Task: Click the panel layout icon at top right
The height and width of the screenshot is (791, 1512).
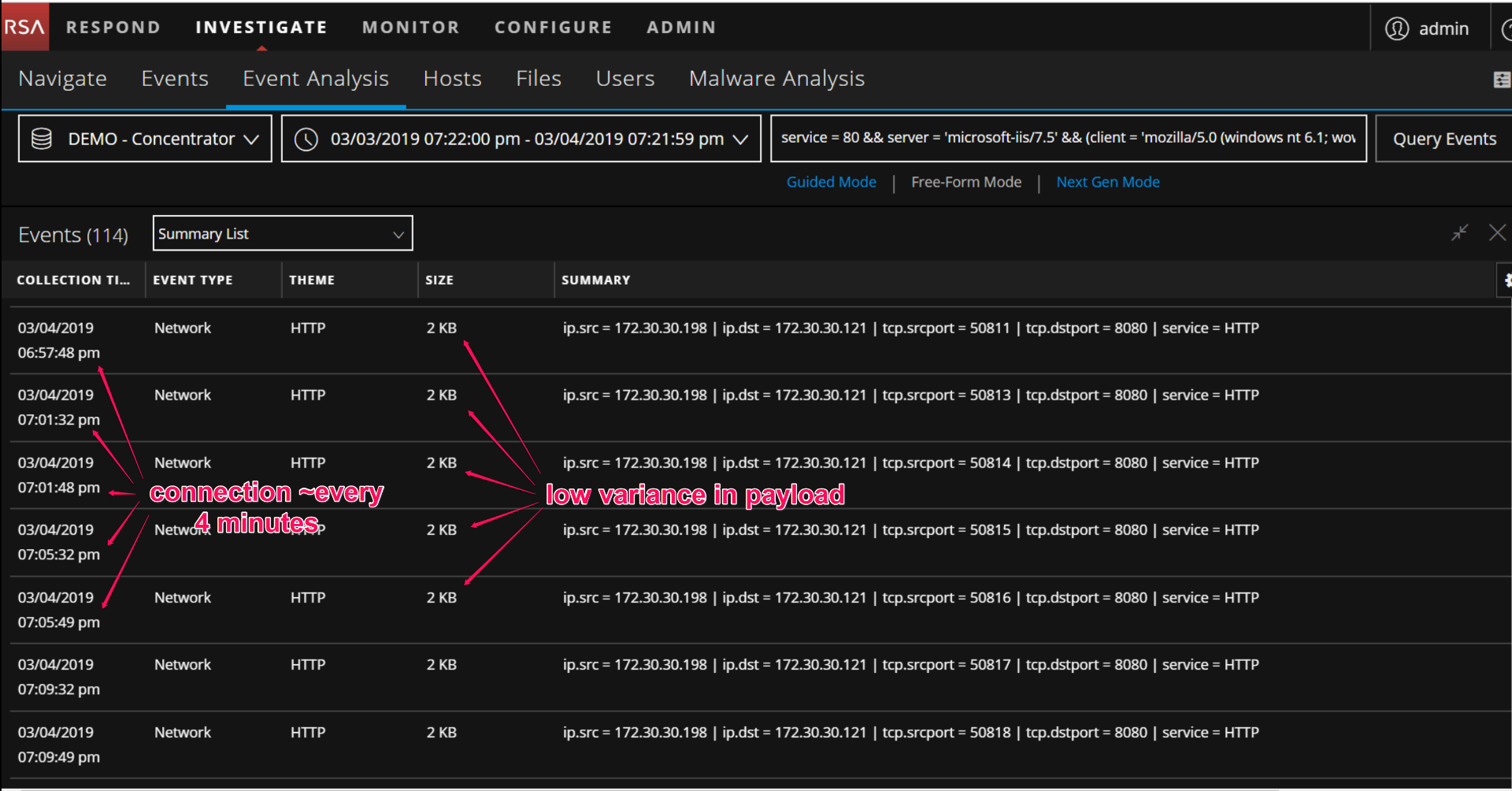Action: click(1501, 79)
